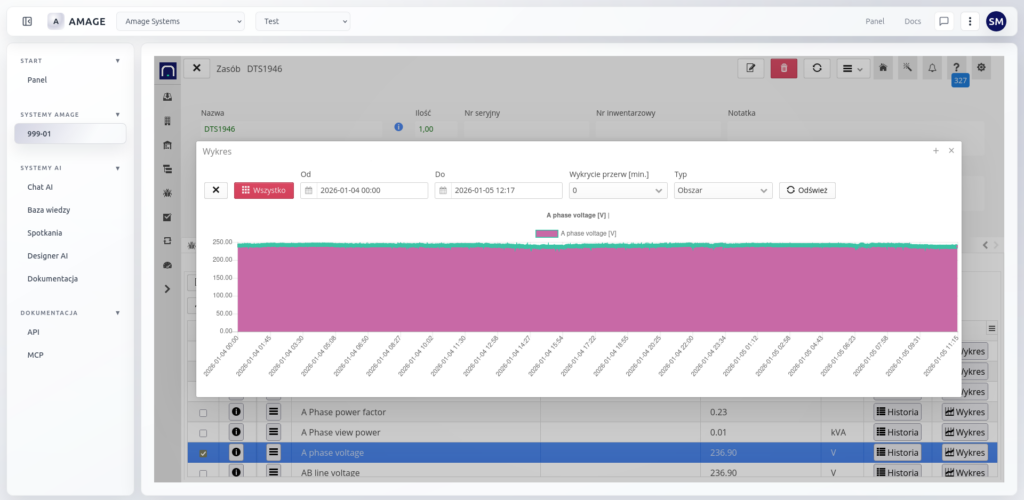Click the notification bell icon
This screenshot has width=1024, height=500.
point(932,68)
